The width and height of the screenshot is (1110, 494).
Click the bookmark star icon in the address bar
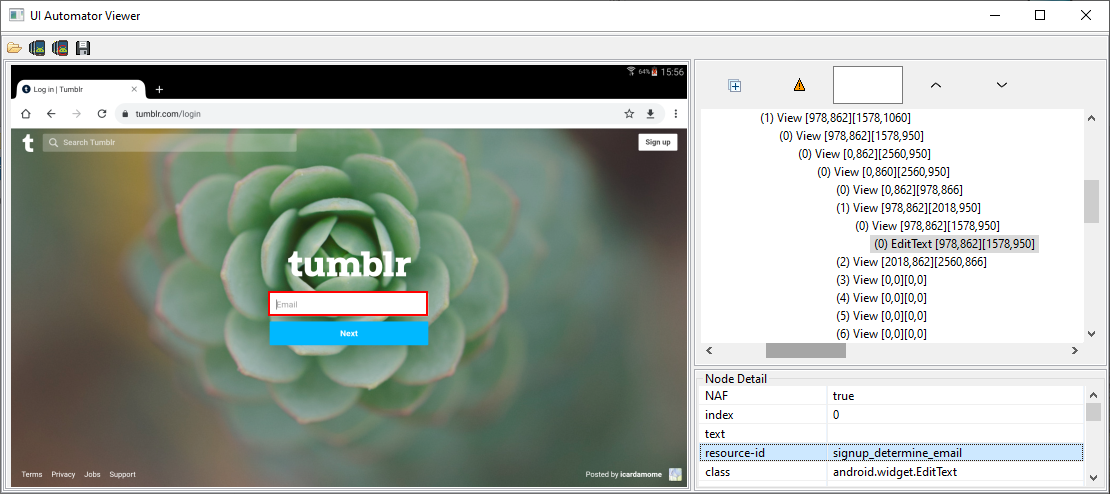click(x=629, y=114)
